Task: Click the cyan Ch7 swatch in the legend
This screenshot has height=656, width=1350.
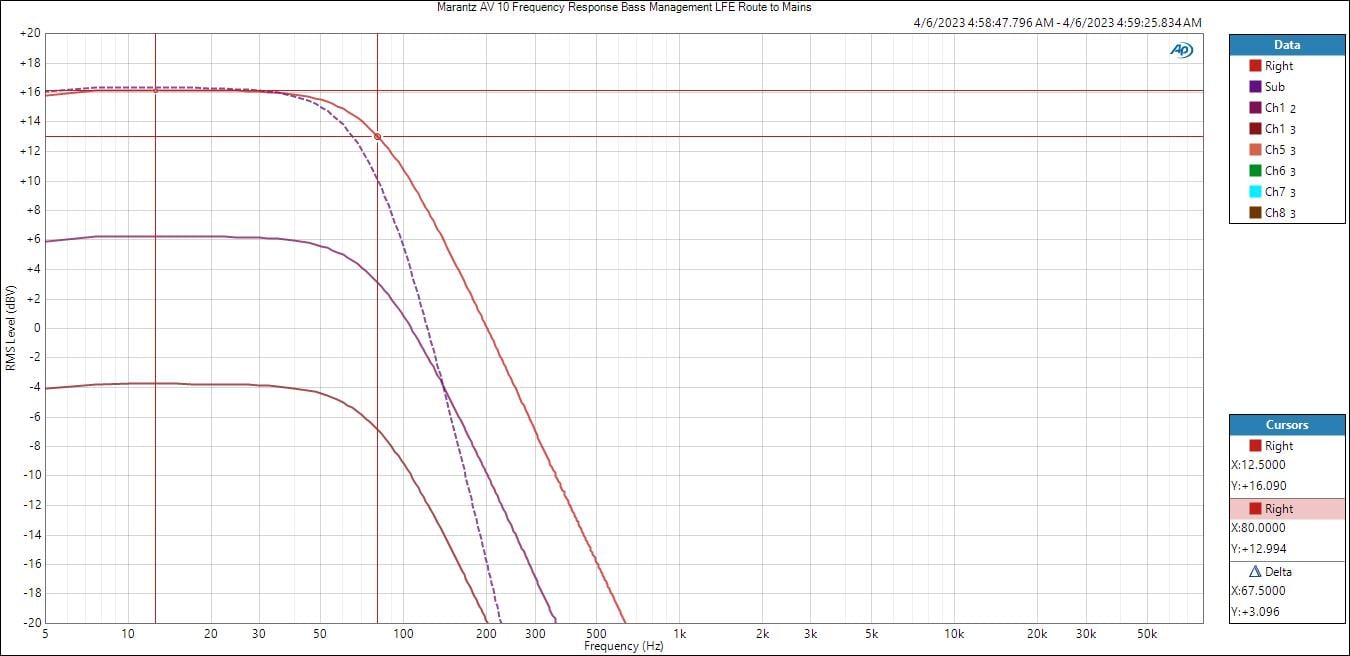Action: click(1255, 192)
